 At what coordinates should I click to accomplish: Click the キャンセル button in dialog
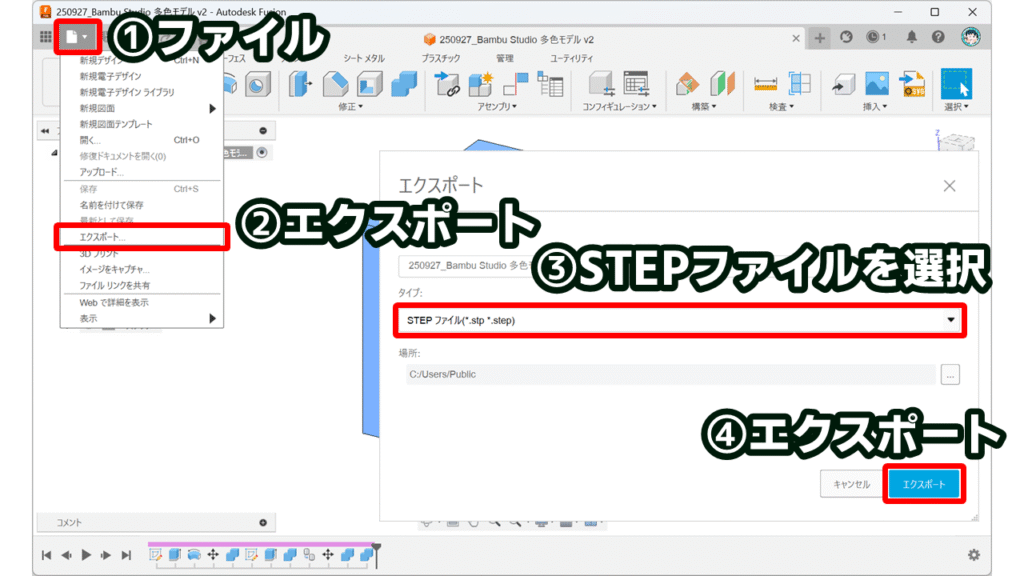(x=849, y=484)
